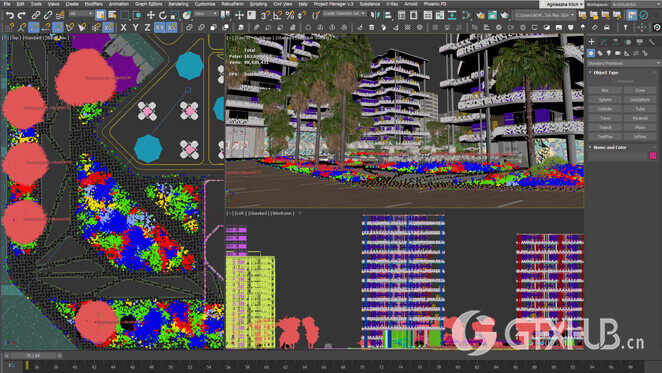Select Shapes category icon
This screenshot has height=373, width=662.
click(600, 53)
